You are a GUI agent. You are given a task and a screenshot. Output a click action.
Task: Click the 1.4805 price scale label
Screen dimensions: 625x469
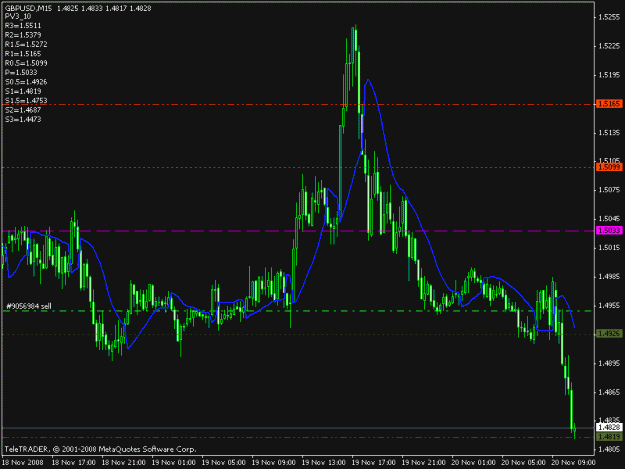pyautogui.click(x=609, y=450)
